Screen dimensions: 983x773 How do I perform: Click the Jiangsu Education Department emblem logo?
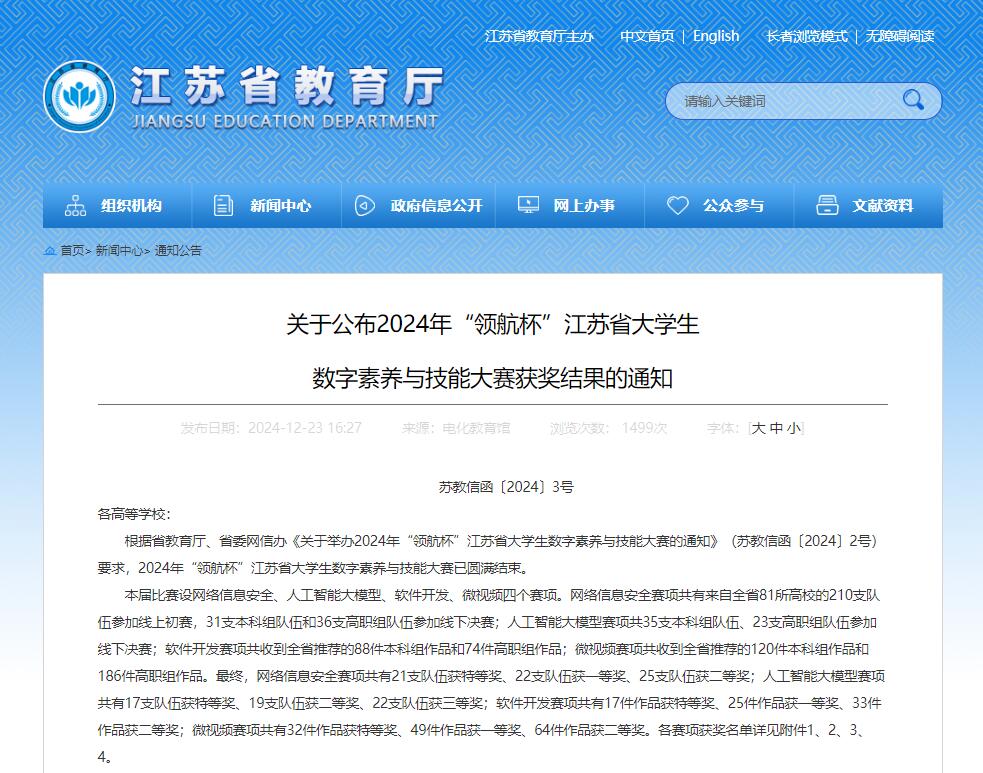[x=80, y=97]
